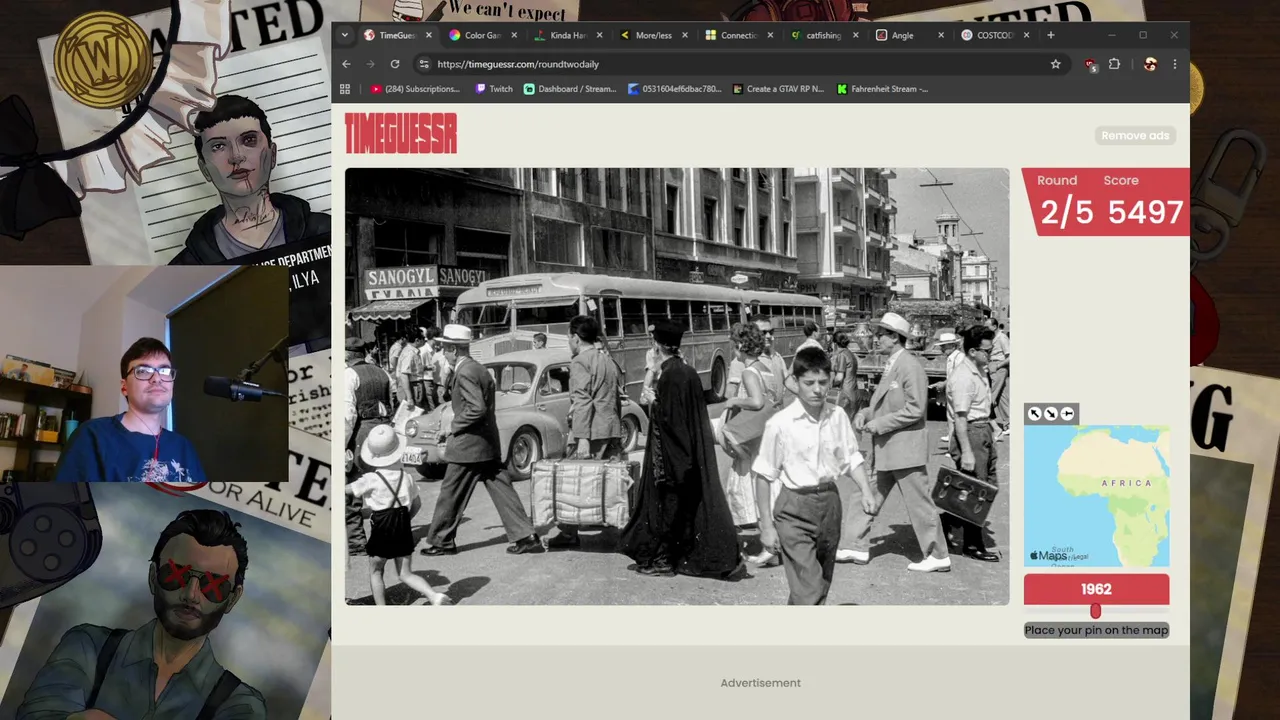
Task: Close the Angle tab
Action: click(x=941, y=35)
